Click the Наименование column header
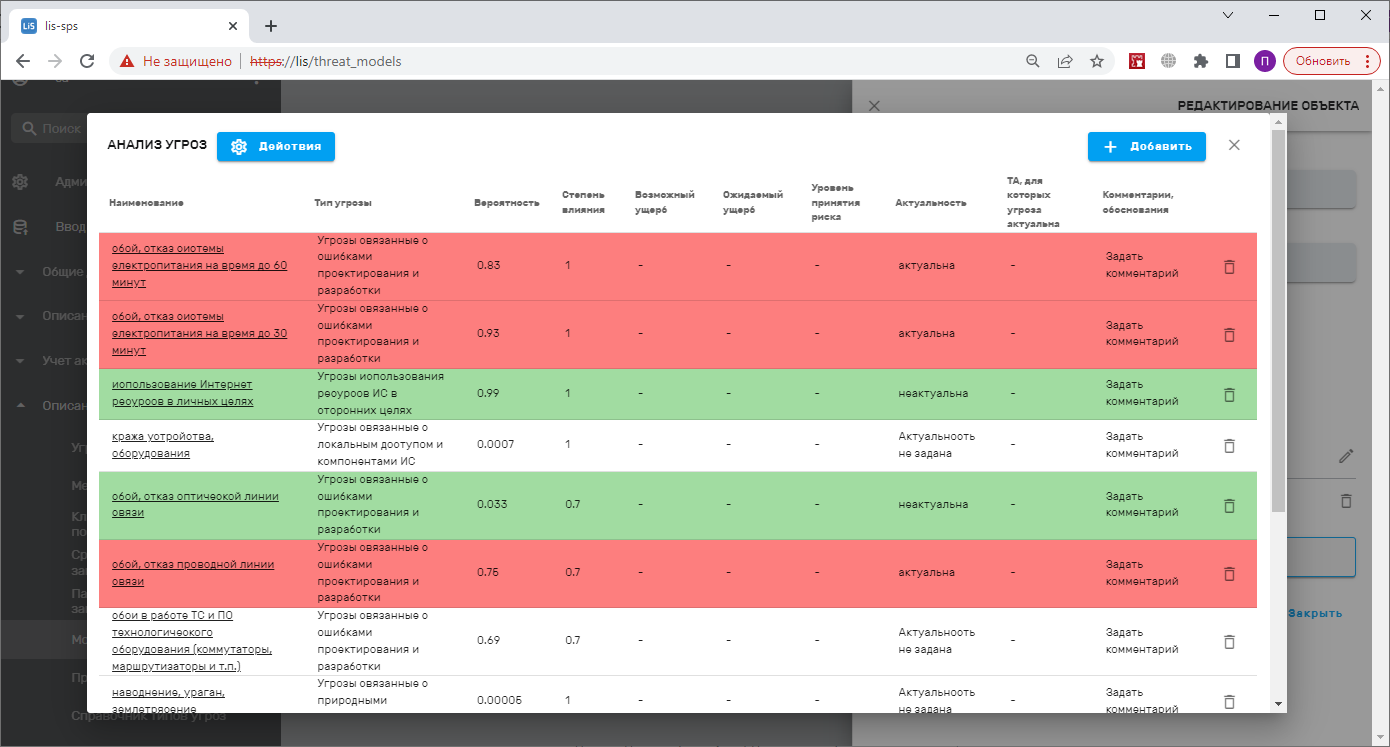 coord(146,203)
